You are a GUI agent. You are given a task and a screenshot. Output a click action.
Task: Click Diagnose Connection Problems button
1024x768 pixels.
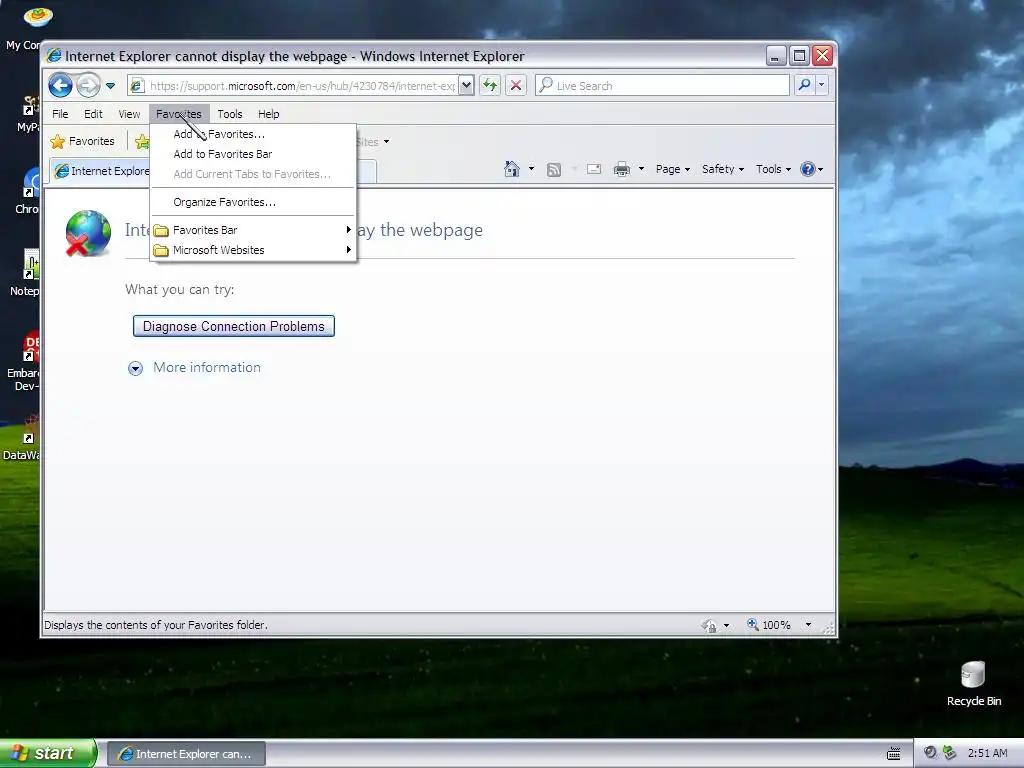pyautogui.click(x=234, y=327)
